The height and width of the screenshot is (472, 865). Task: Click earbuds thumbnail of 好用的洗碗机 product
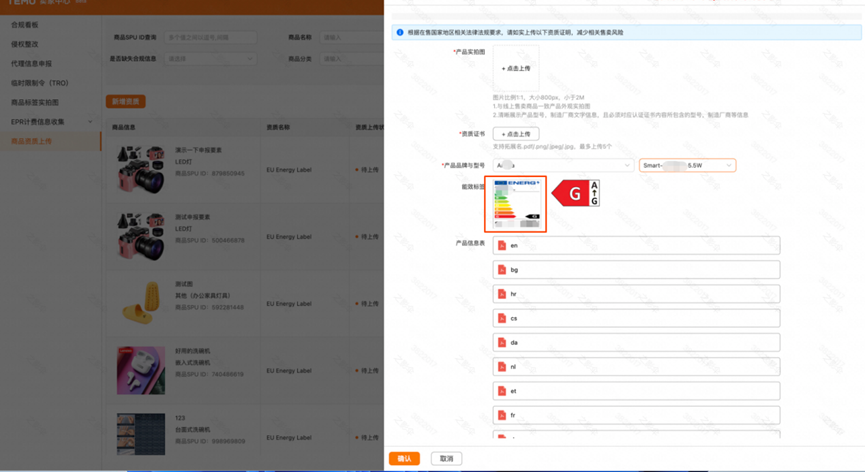[141, 371]
